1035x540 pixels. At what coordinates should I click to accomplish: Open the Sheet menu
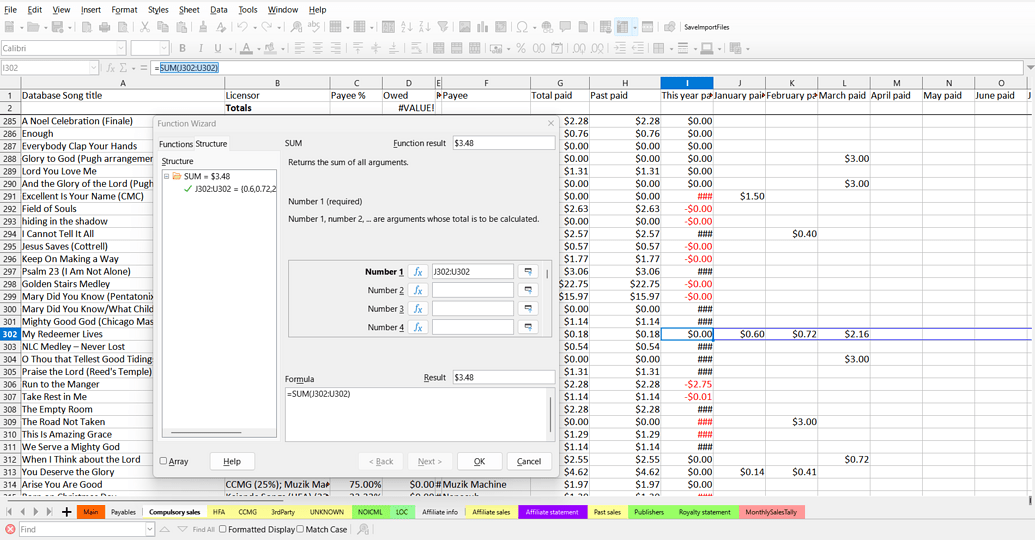[189, 10]
